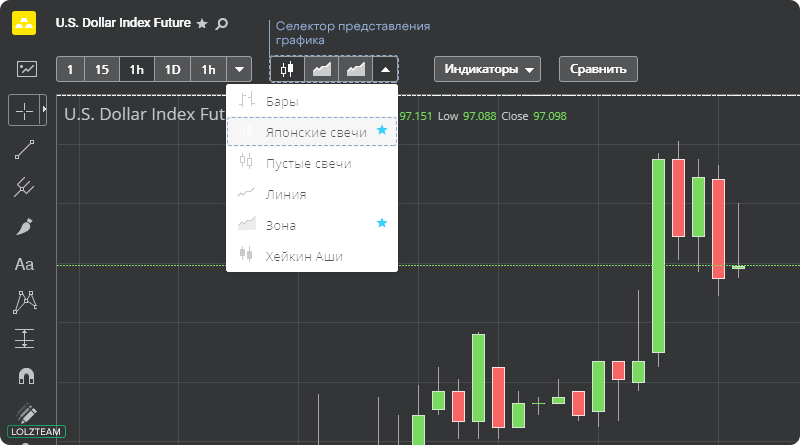This screenshot has width=800, height=445.
Task: Select the trend line drawing tool
Action: pos(24,150)
